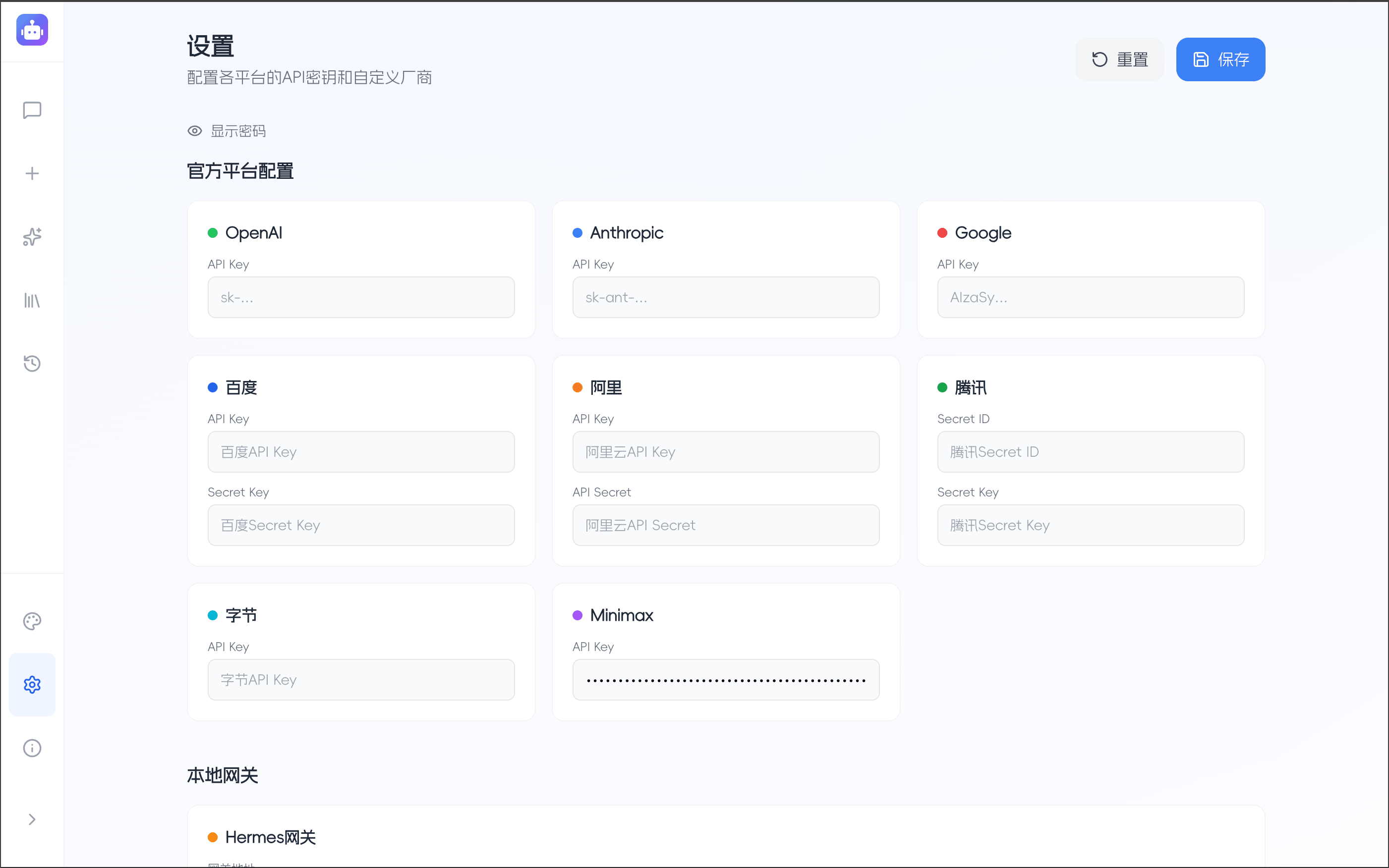Click the purple dot beside Minimax

(x=578, y=615)
